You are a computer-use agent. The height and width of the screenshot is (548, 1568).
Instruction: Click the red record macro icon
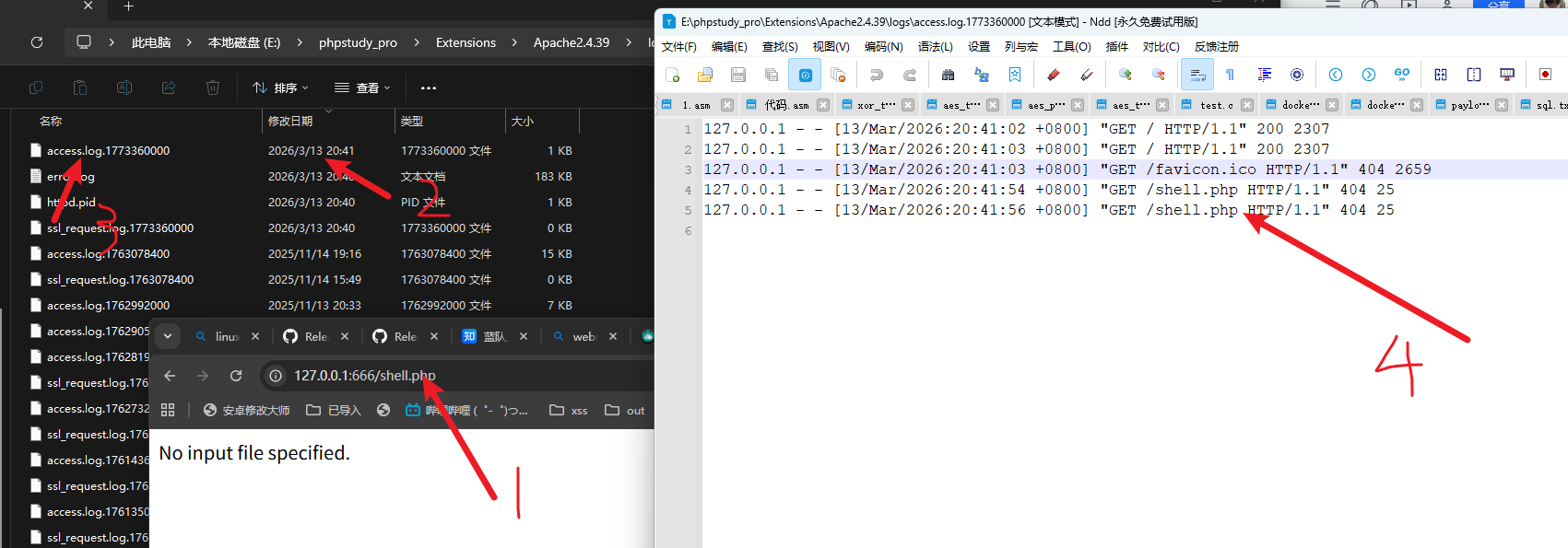pos(1545,75)
